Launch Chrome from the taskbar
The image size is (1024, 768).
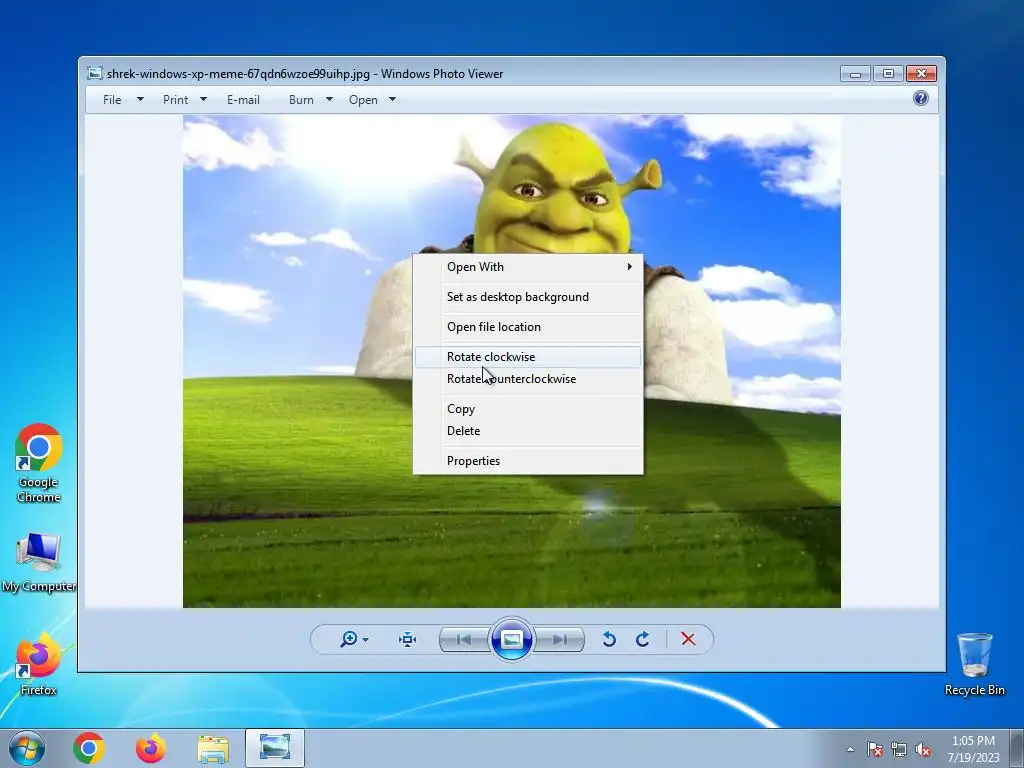[x=89, y=748]
